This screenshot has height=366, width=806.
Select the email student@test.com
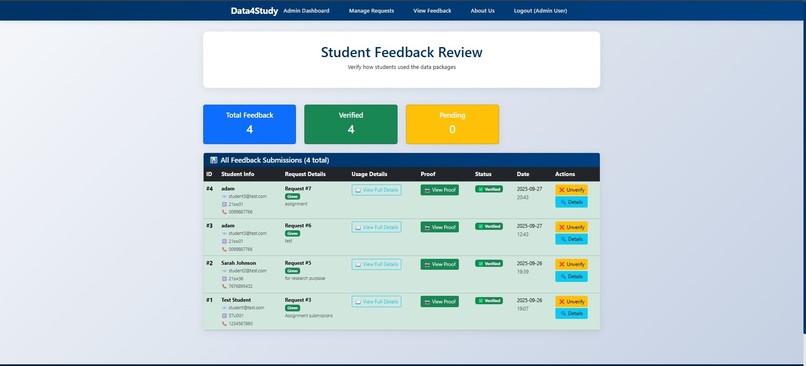click(246, 307)
